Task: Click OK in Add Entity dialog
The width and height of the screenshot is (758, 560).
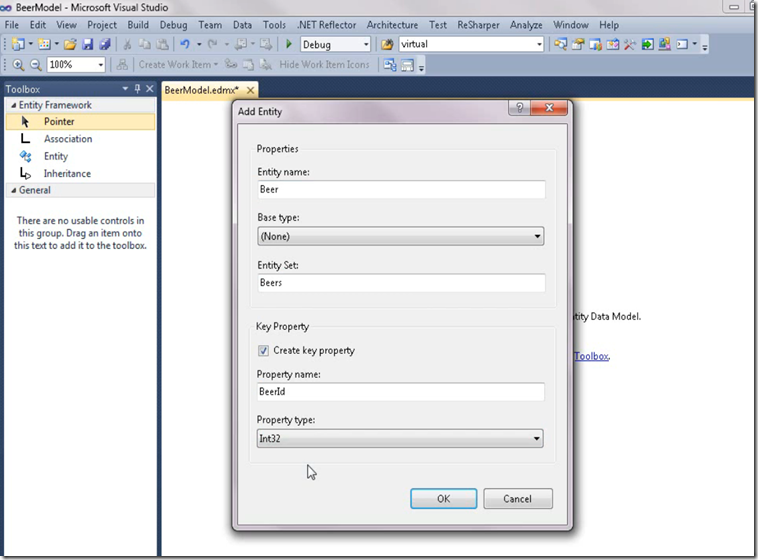Action: coord(443,499)
